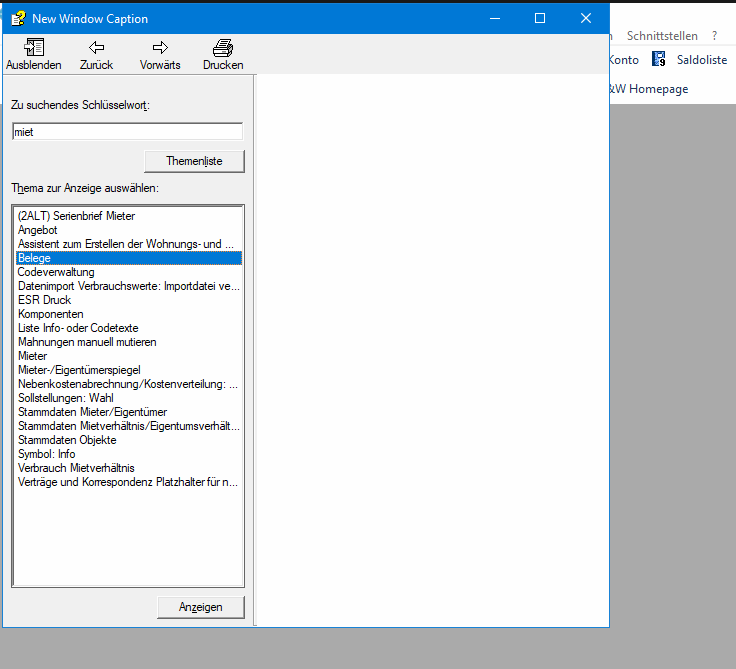Viewport: 736px width, 669px height.
Task: Click the Ausblenden hide-panel icon
Action: pyautogui.click(x=34, y=47)
